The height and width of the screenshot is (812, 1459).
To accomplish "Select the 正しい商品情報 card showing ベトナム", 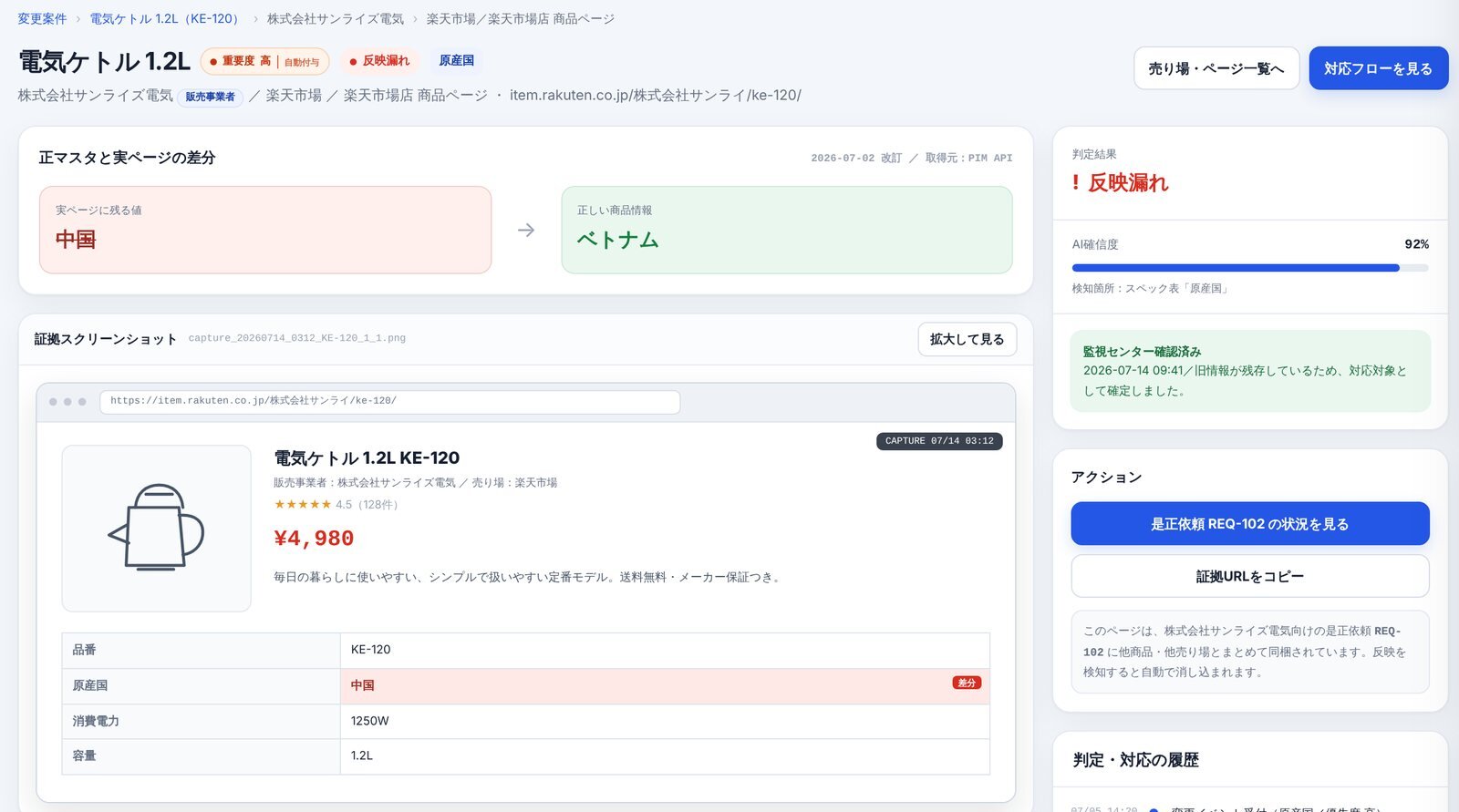I will tap(787, 230).
